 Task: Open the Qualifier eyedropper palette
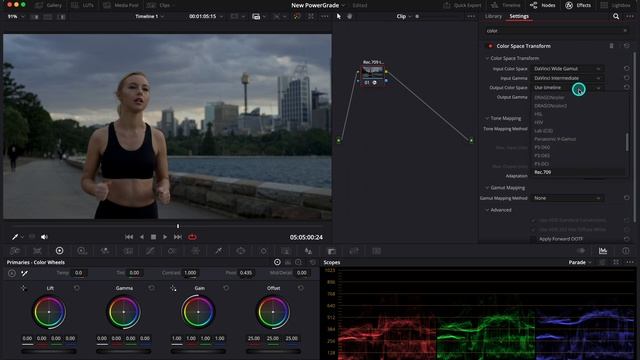click(218, 251)
